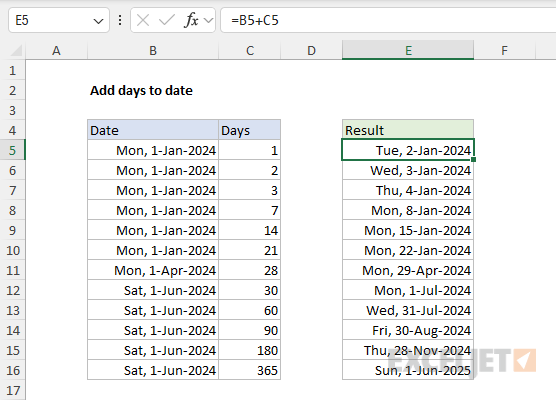Select column C header
The height and width of the screenshot is (400, 556).
tap(250, 51)
